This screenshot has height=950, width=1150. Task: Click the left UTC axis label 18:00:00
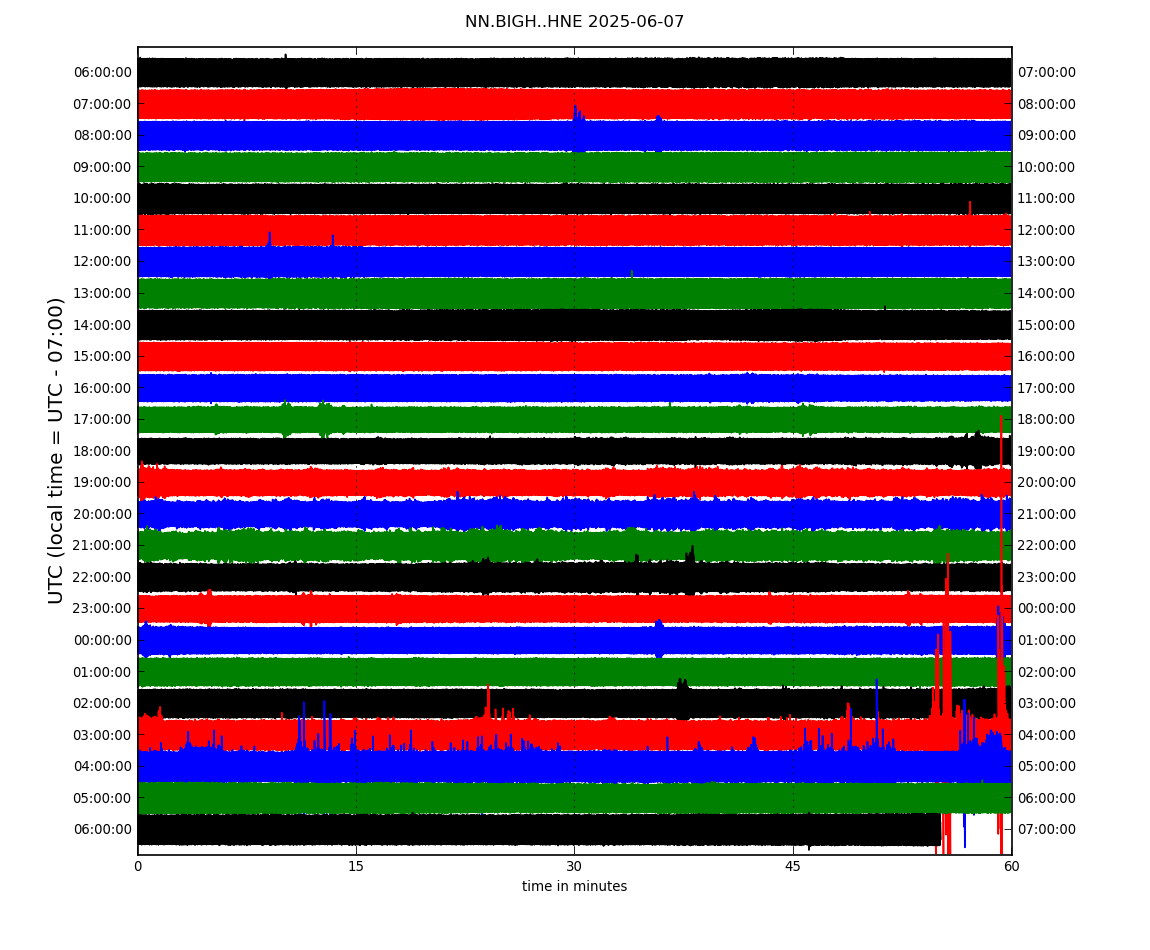pyautogui.click(x=103, y=451)
